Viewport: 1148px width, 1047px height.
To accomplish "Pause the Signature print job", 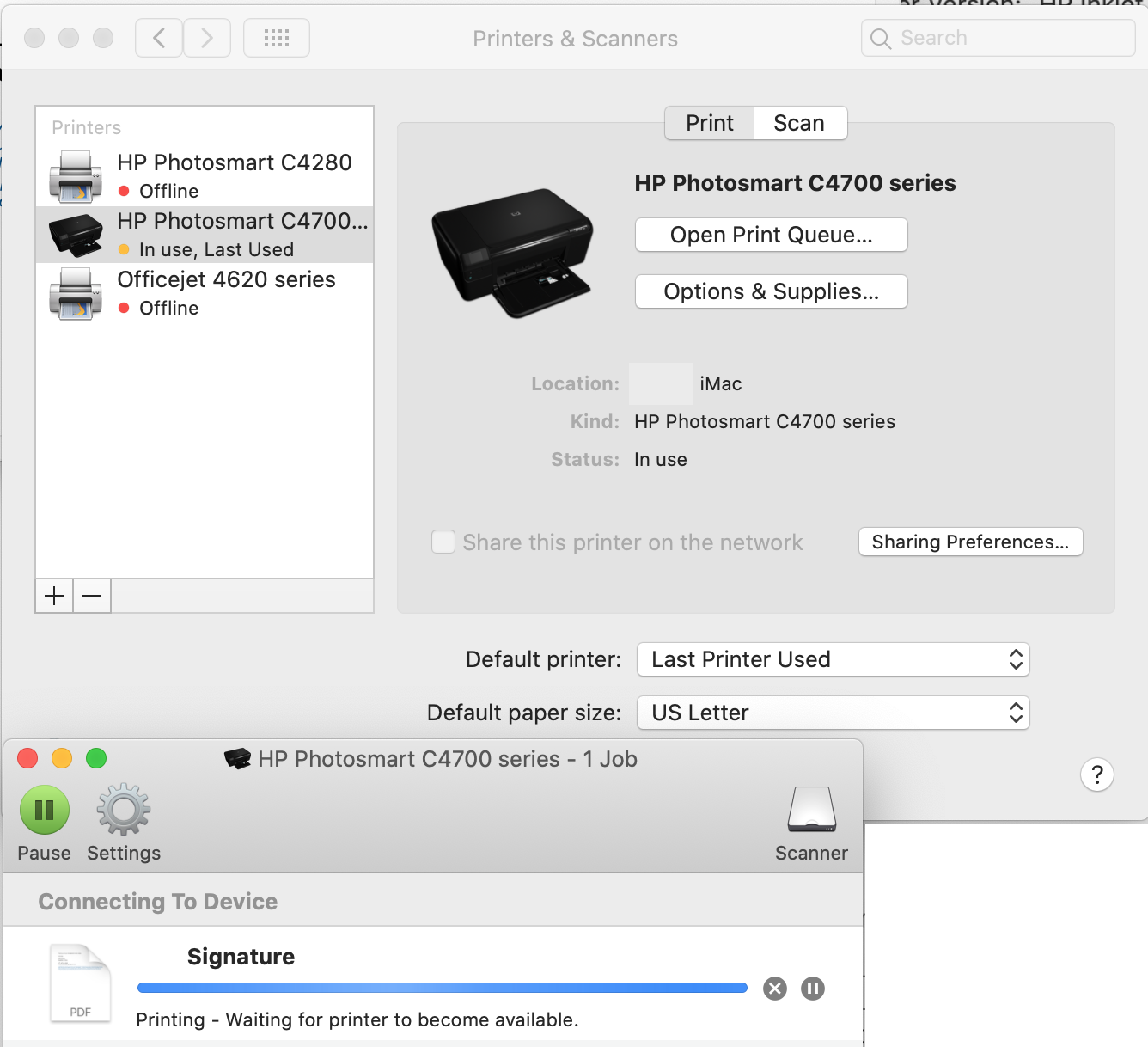I will [813, 989].
